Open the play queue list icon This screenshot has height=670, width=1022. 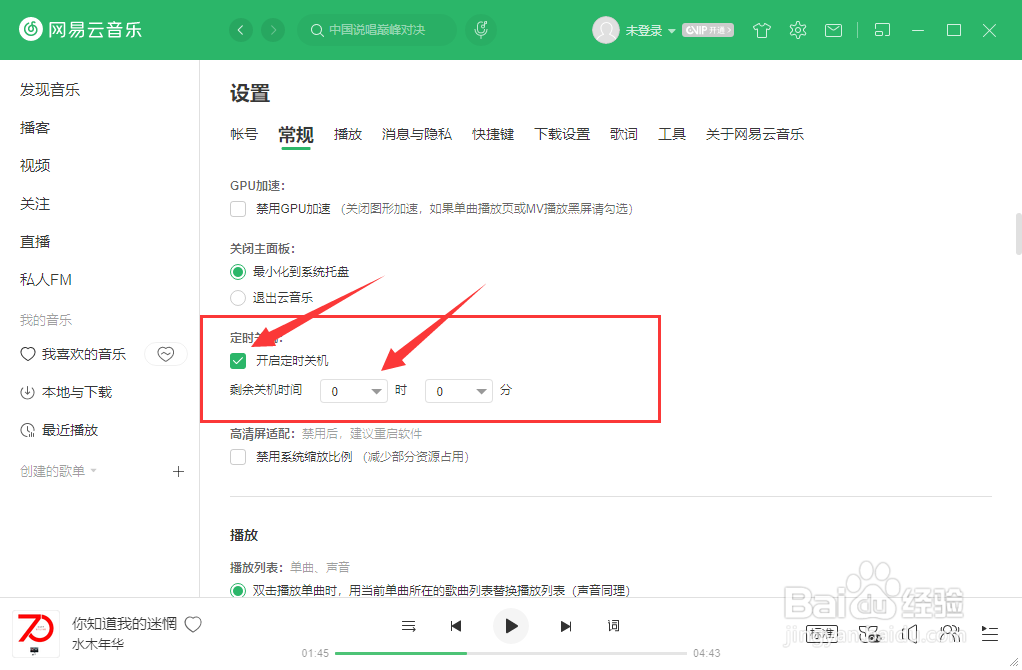click(989, 634)
